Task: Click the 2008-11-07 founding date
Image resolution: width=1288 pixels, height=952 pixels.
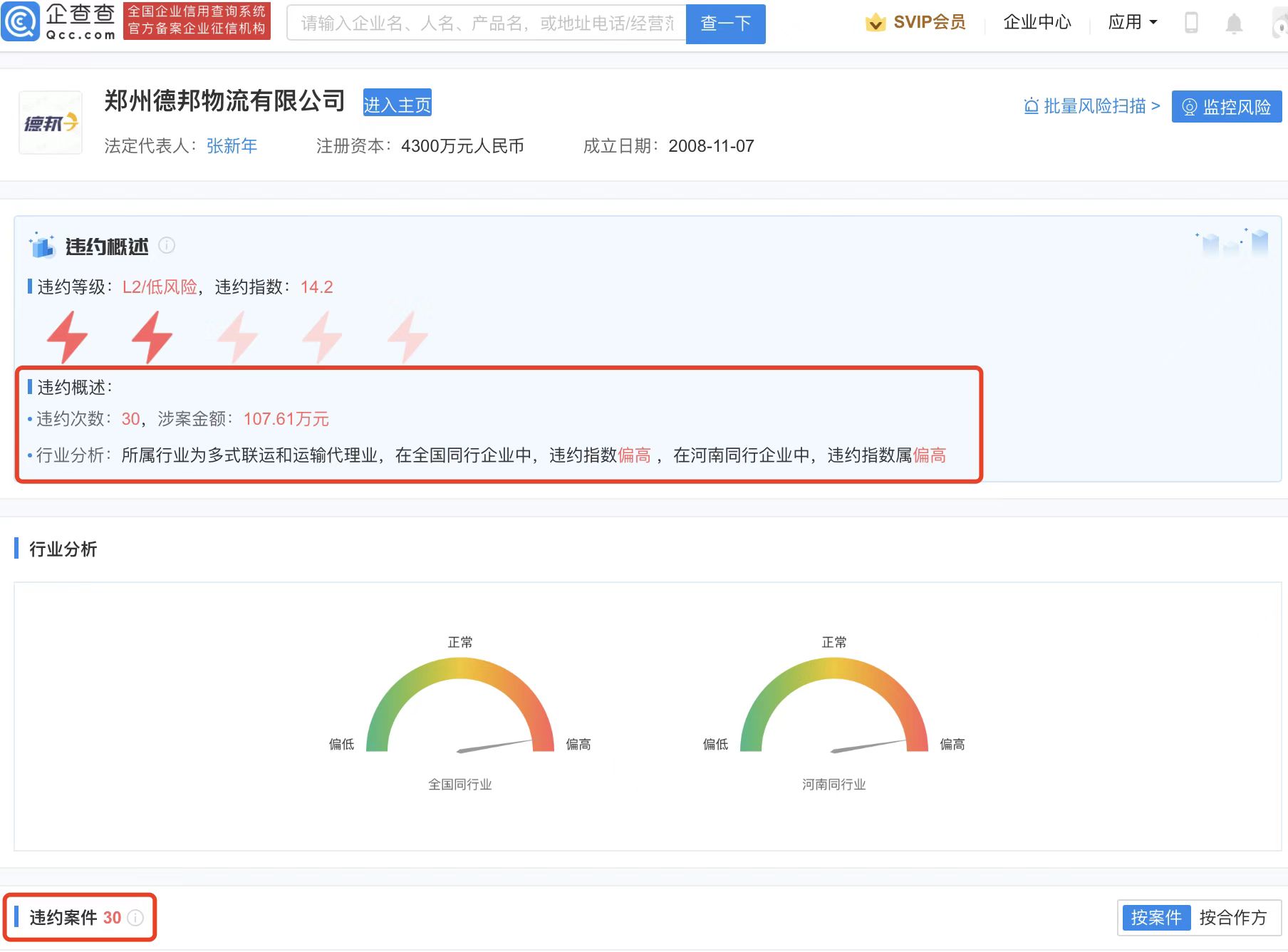Action: pyautogui.click(x=711, y=146)
